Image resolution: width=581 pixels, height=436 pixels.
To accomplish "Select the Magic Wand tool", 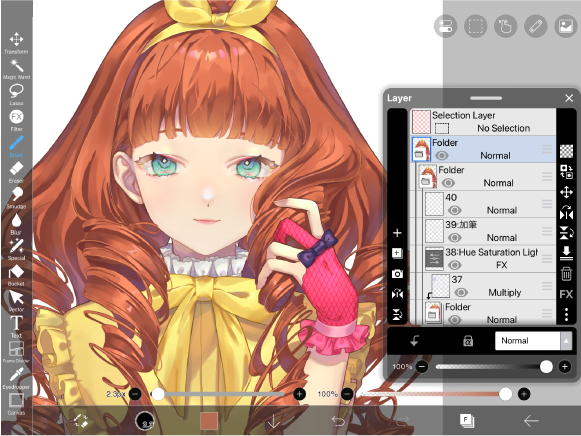I will 16,69.
